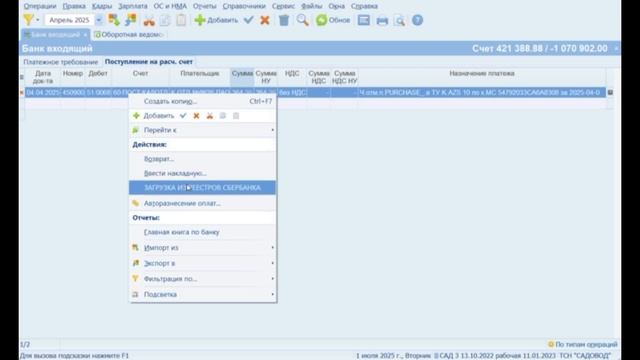Click the yellow filter funnel icon
Viewport: 640px width, 360px height.
tap(28, 20)
